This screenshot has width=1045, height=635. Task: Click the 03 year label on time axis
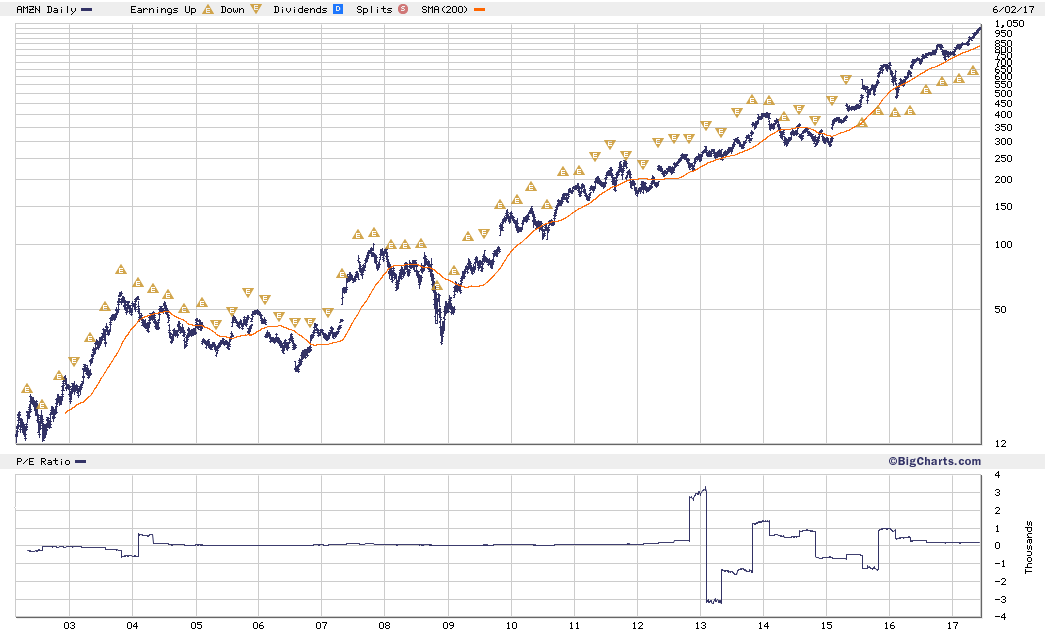tap(69, 626)
